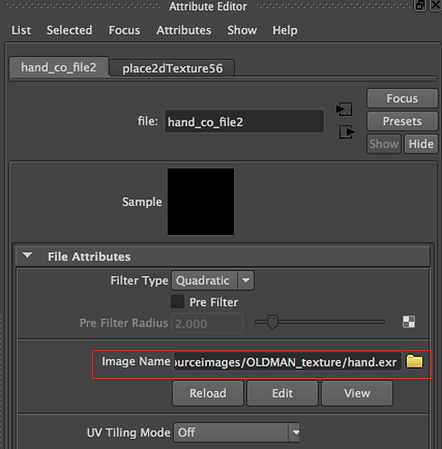The width and height of the screenshot is (442, 449).
Task: Click the View image button
Action: point(357,393)
